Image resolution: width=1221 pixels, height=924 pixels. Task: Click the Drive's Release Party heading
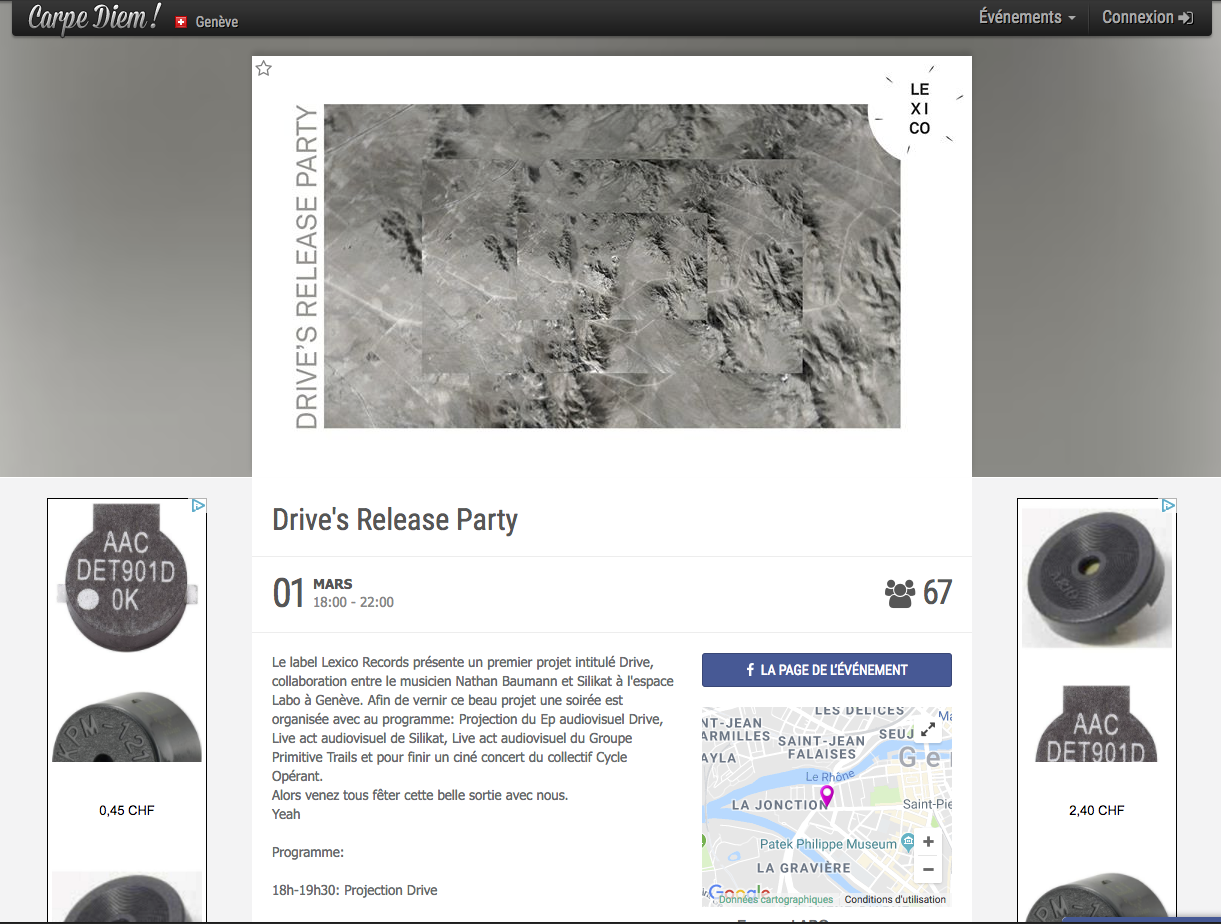pyautogui.click(x=395, y=520)
